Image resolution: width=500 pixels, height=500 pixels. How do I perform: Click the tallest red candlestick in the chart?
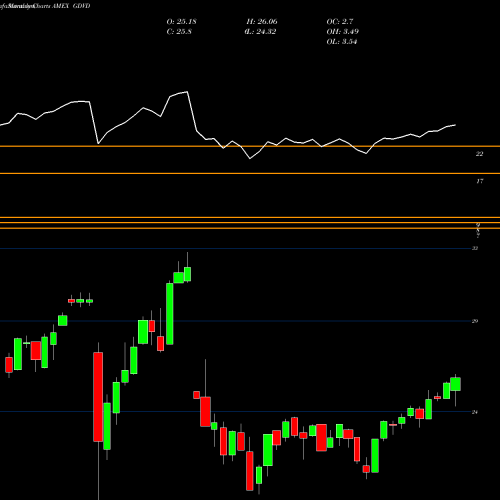(98, 397)
